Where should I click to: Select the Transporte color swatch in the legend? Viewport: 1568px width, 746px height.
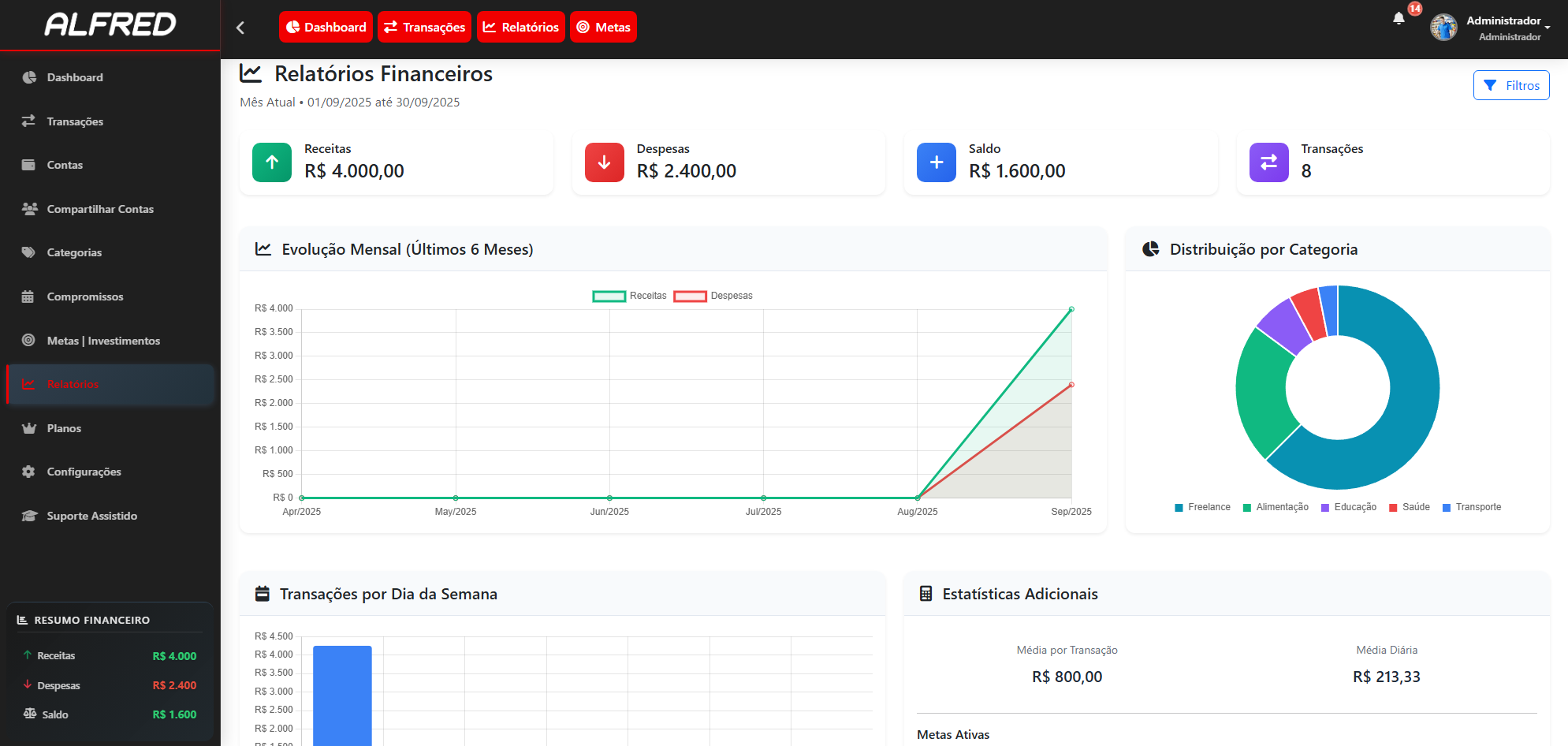pos(1449,507)
